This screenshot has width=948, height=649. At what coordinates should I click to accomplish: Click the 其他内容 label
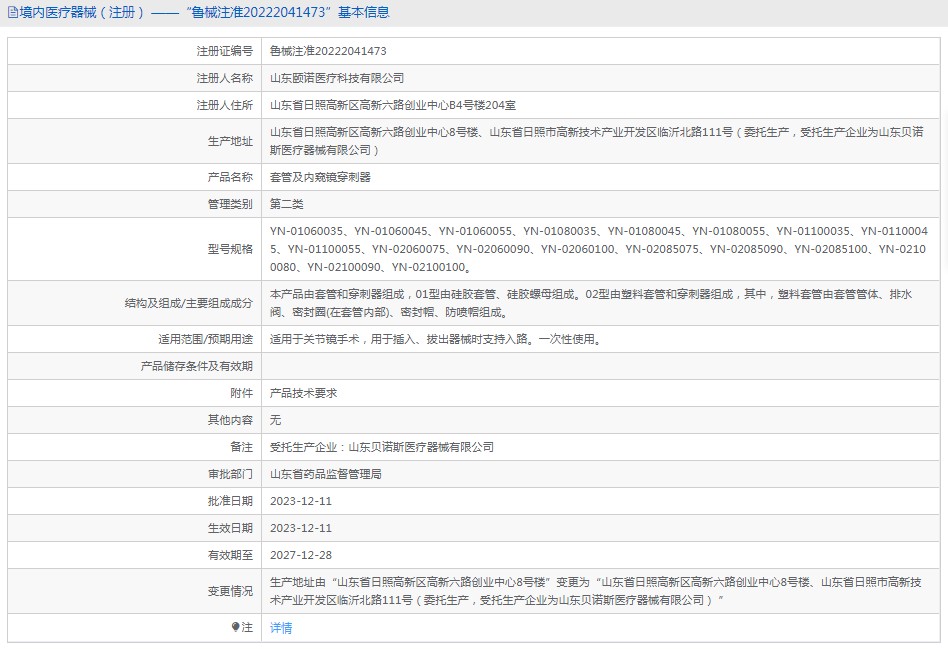click(x=230, y=420)
